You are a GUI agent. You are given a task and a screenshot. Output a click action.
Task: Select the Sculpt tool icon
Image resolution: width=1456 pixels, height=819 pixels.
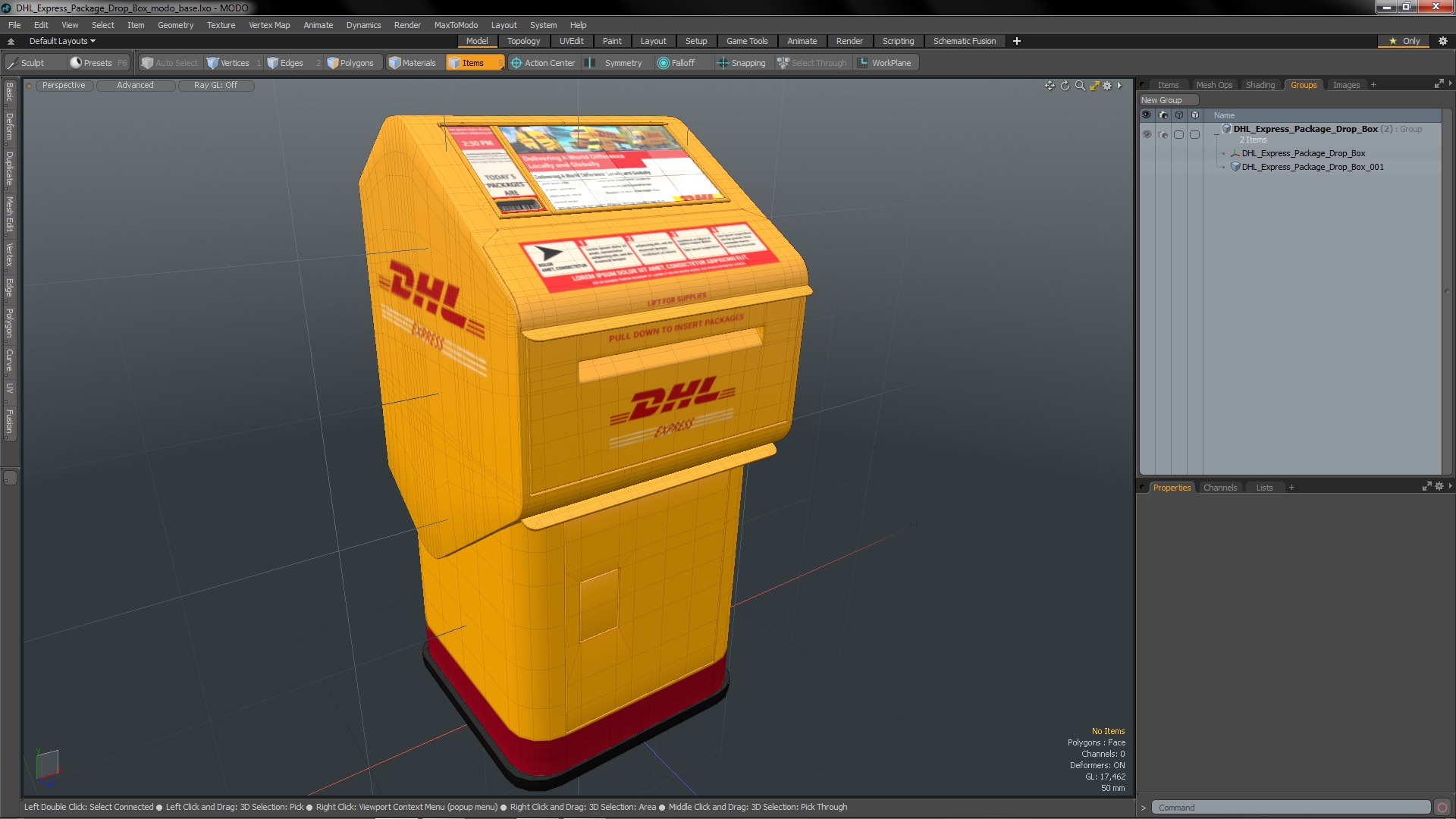(12, 63)
